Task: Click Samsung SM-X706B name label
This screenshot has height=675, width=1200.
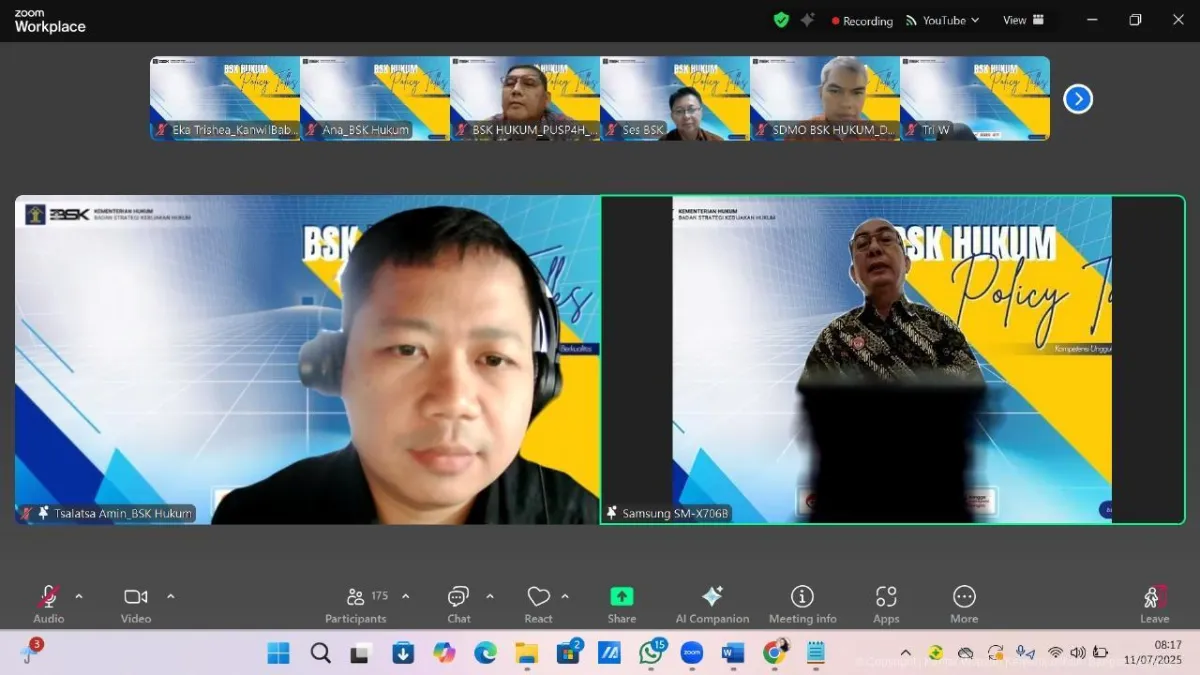Action: point(676,513)
